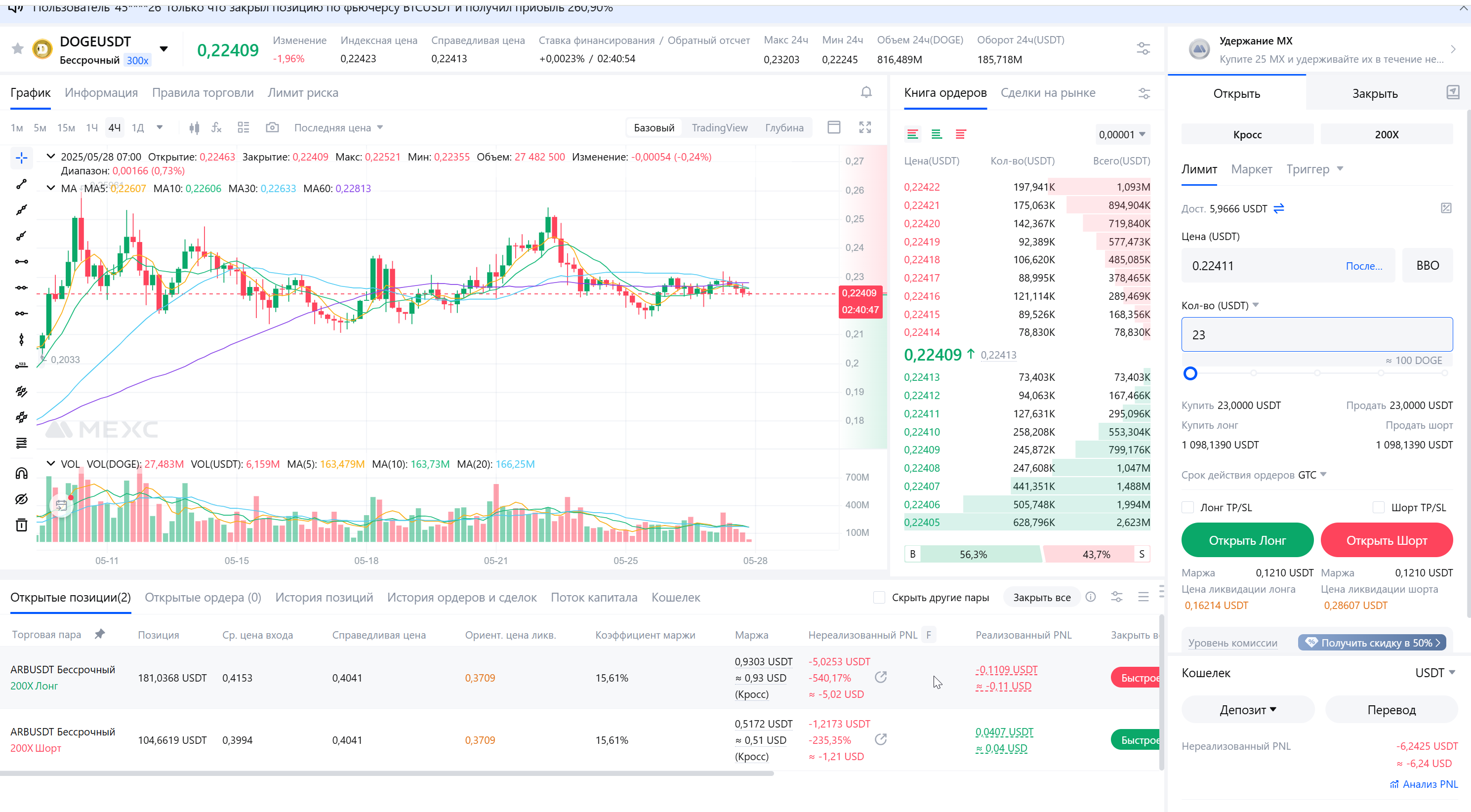Show combined order book view
Image resolution: width=1471 pixels, height=812 pixels.
click(x=912, y=135)
